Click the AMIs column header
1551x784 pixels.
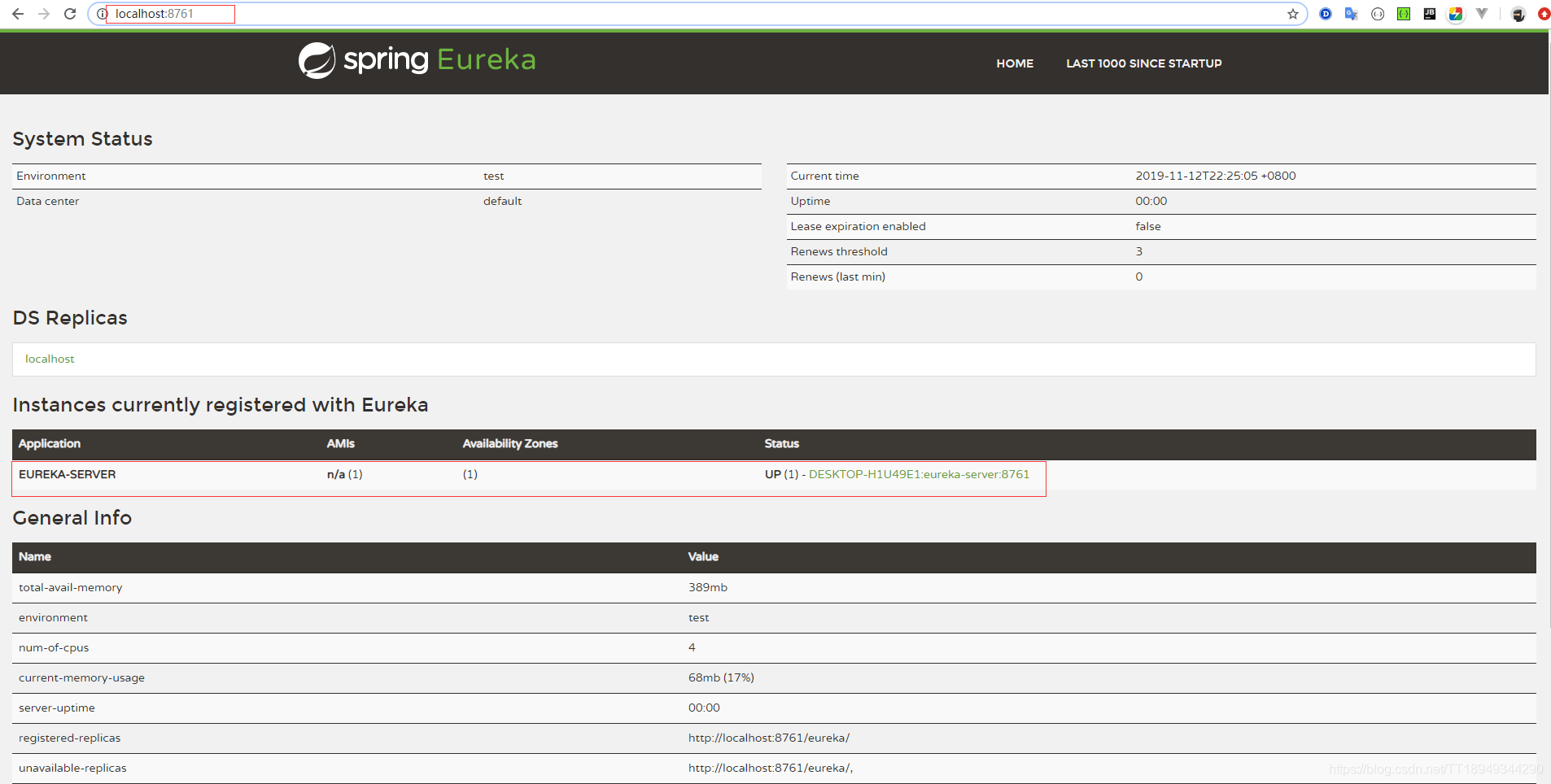pos(341,443)
